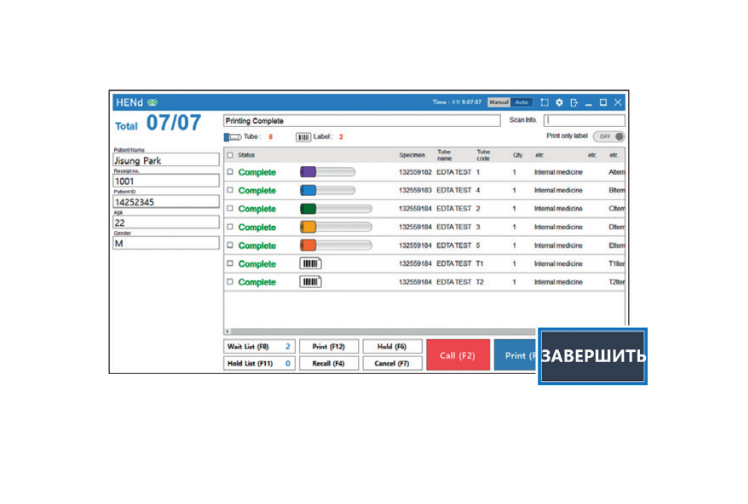Click the Receipt no. field showing 1001
748x504 pixels.
tap(166, 181)
